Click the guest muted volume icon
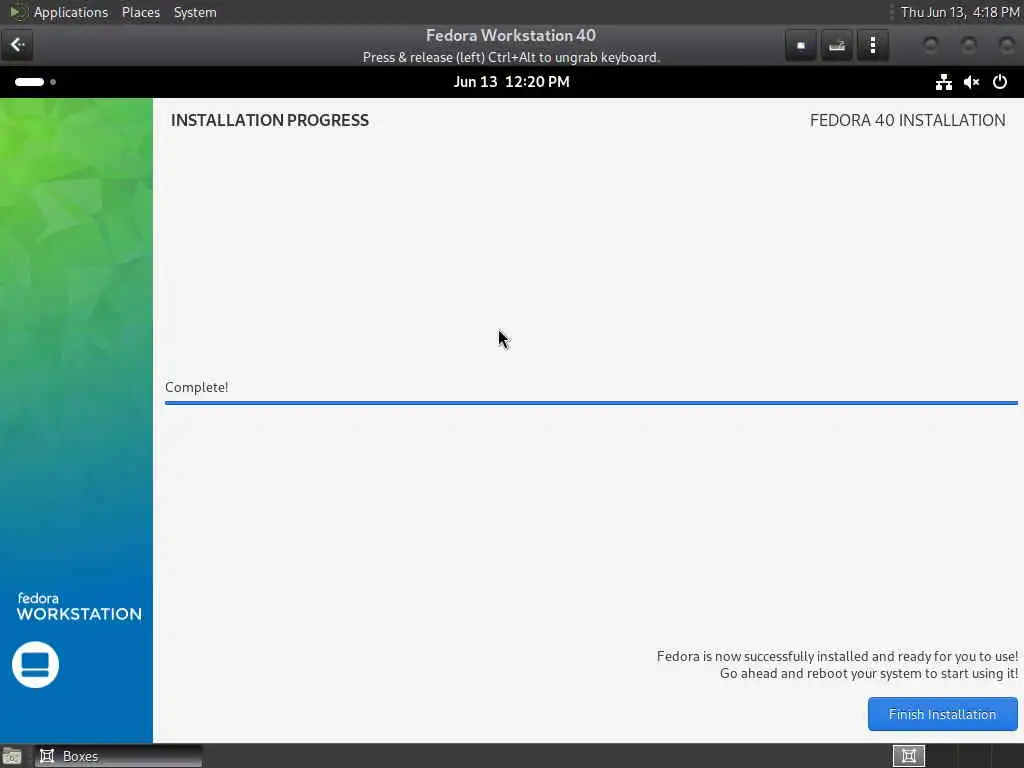This screenshot has height=768, width=1024. tap(972, 82)
